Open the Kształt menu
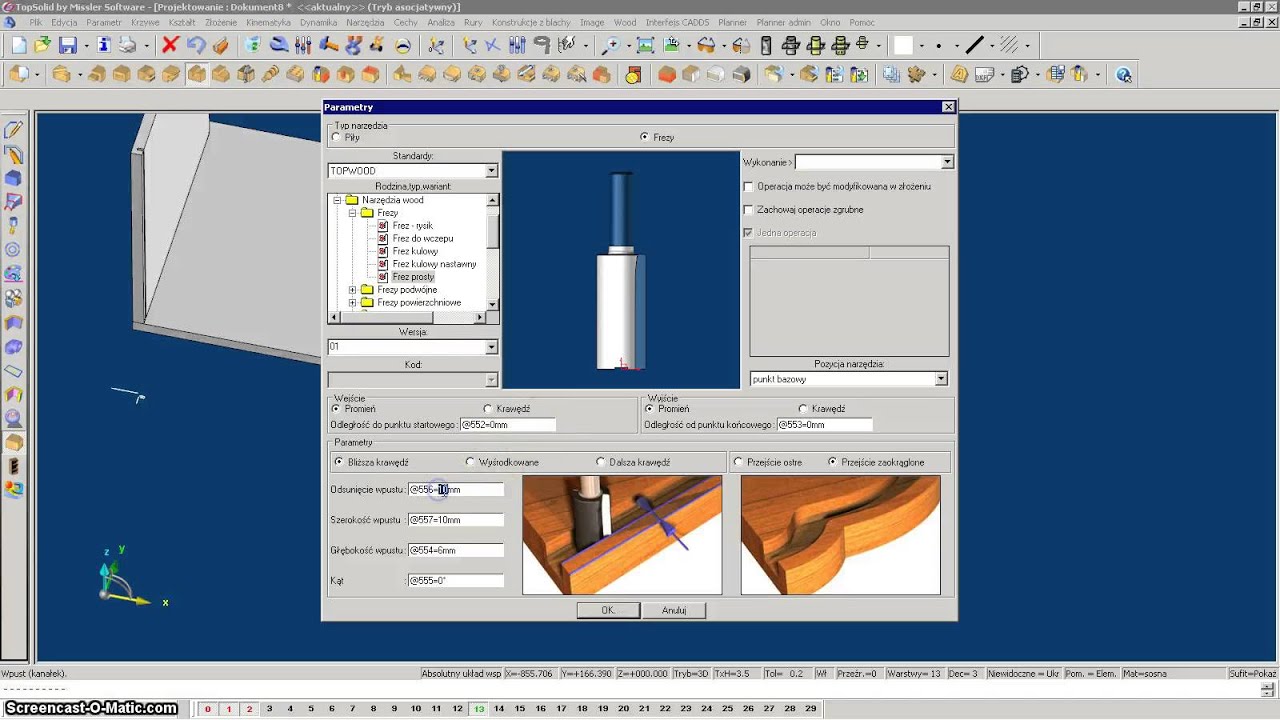 tap(182, 22)
